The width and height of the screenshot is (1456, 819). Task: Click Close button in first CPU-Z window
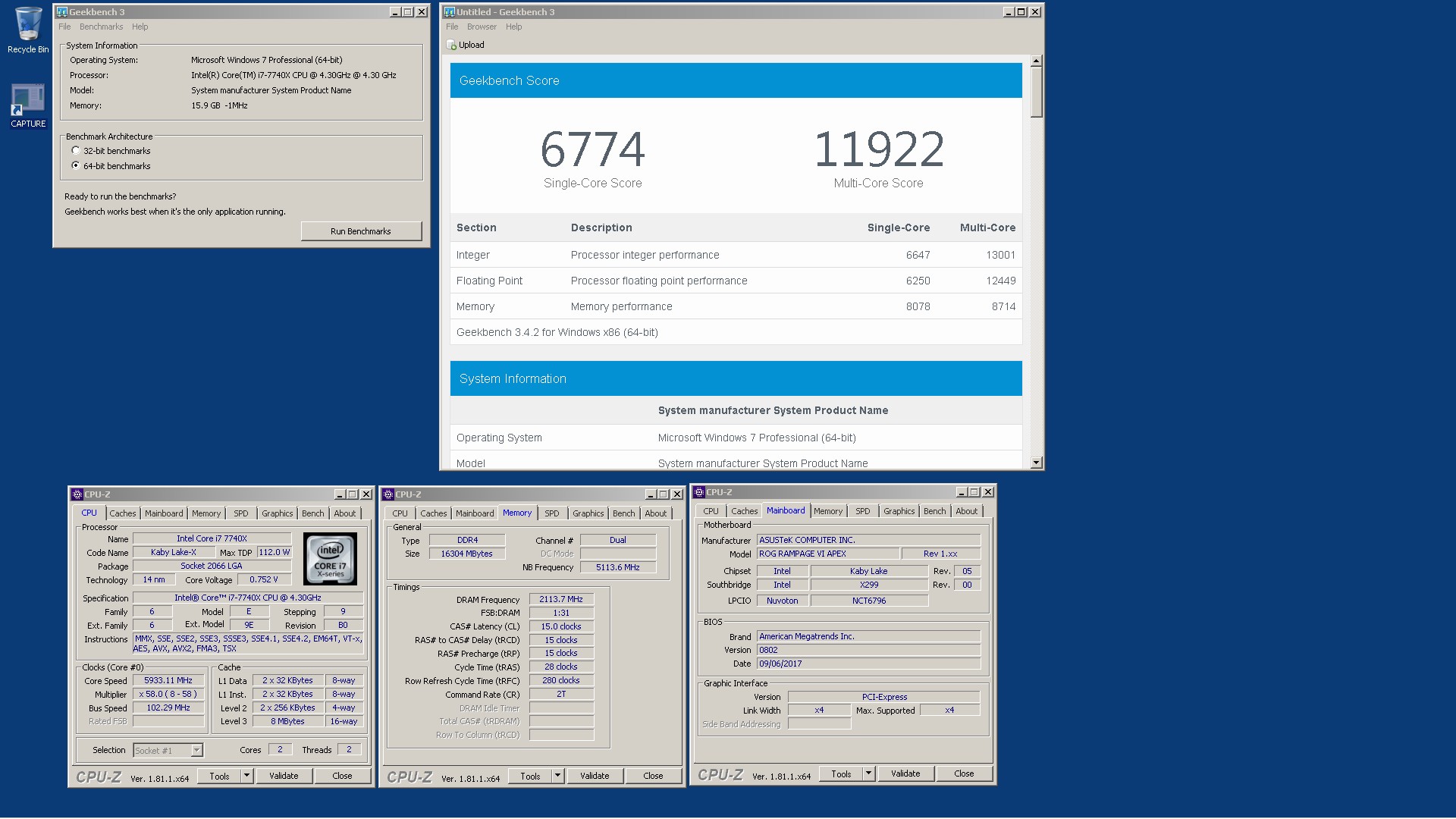click(x=343, y=776)
